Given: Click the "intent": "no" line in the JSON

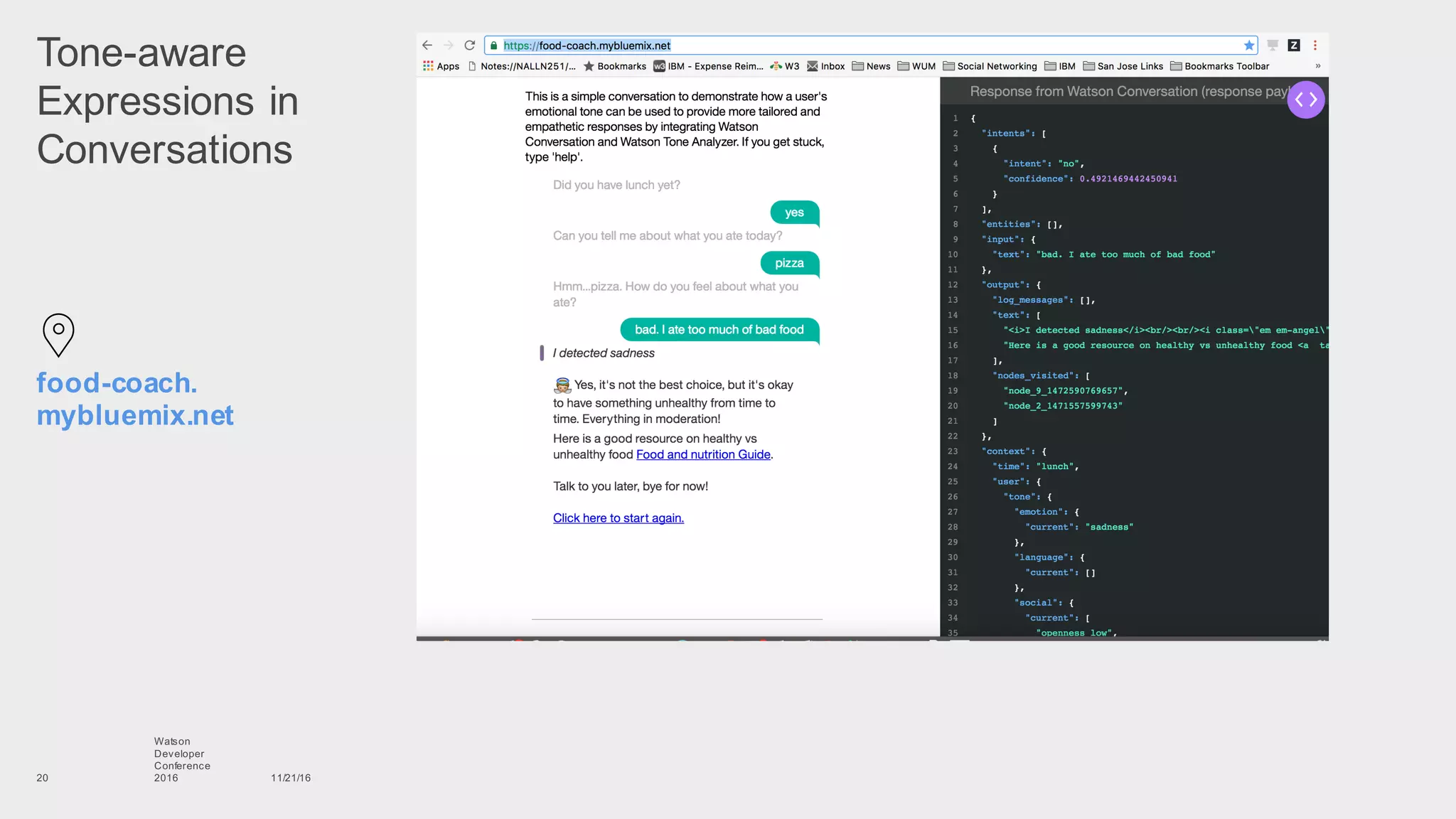Looking at the screenshot, I should (x=1043, y=164).
